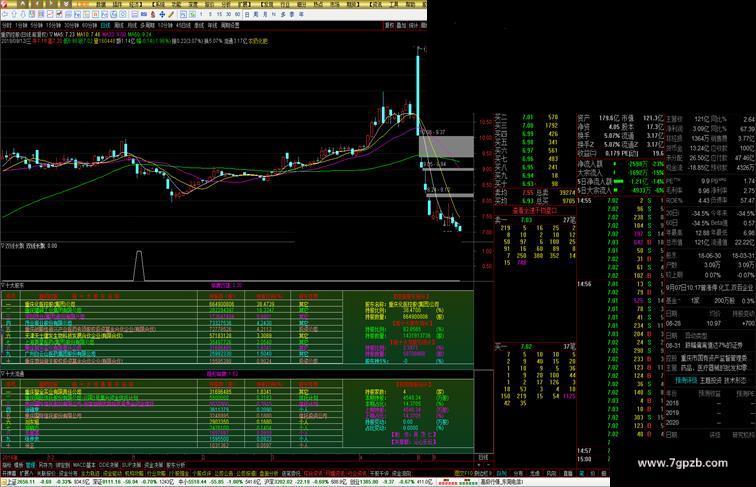Switch to the 5分钟 period tab
This screenshot has width=756, height=487.
(36, 25)
